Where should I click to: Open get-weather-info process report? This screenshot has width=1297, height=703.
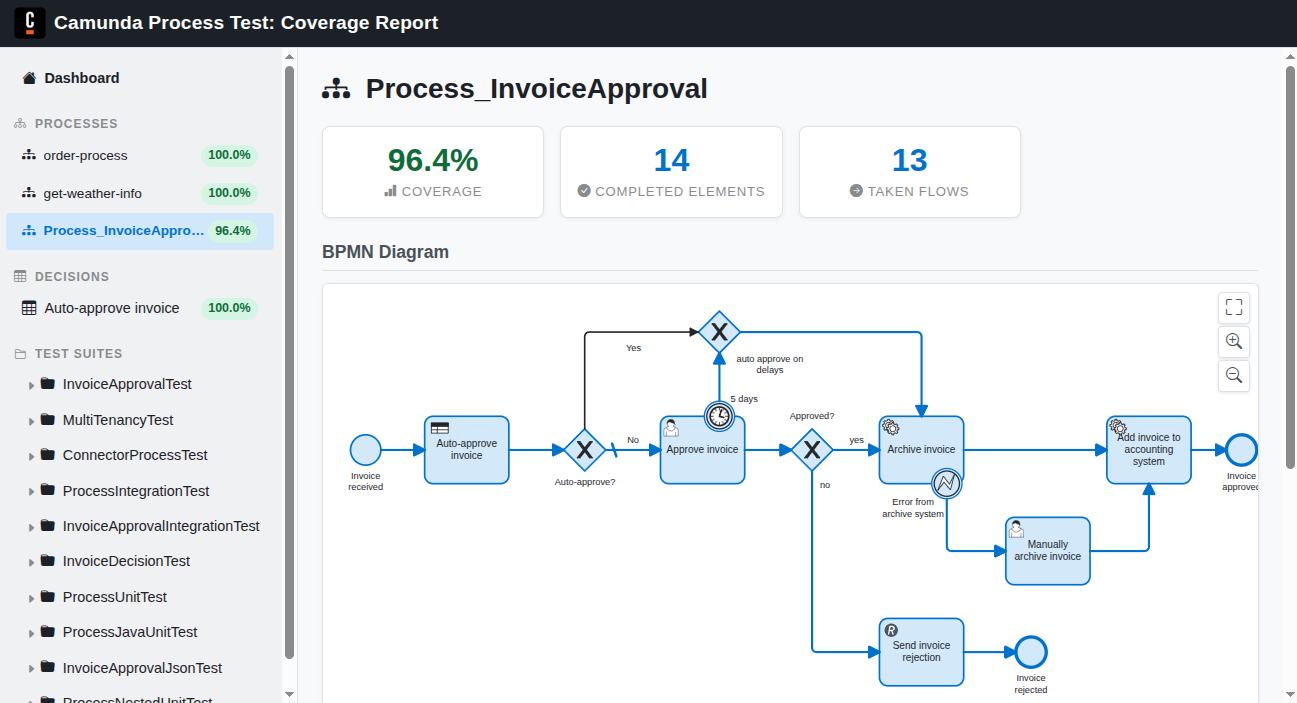click(140, 193)
